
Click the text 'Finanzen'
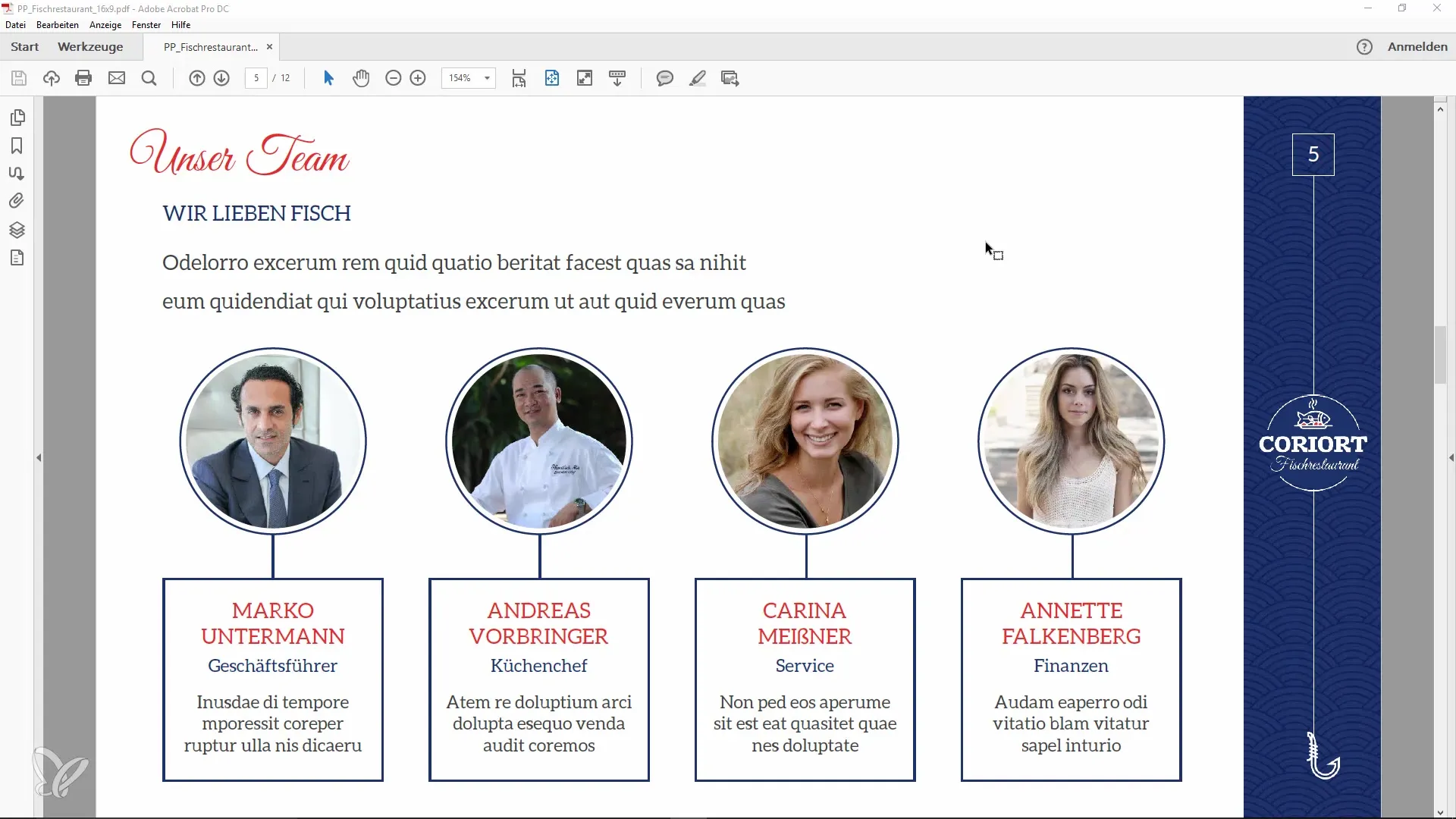pos(1071,666)
